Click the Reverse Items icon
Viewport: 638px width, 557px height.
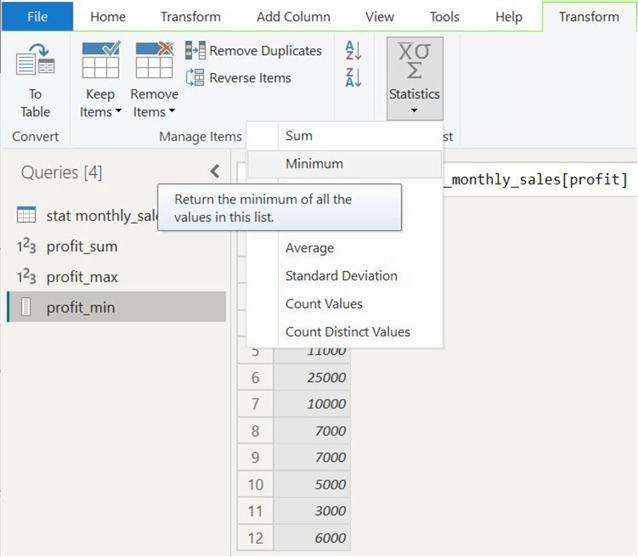tap(195, 78)
